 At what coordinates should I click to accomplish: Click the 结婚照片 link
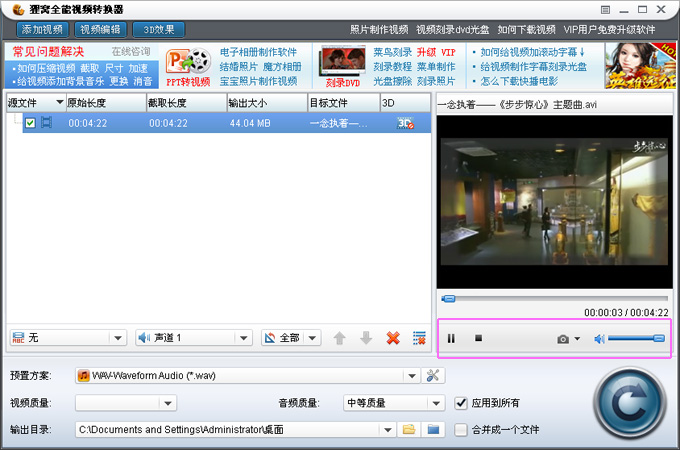tap(239, 67)
